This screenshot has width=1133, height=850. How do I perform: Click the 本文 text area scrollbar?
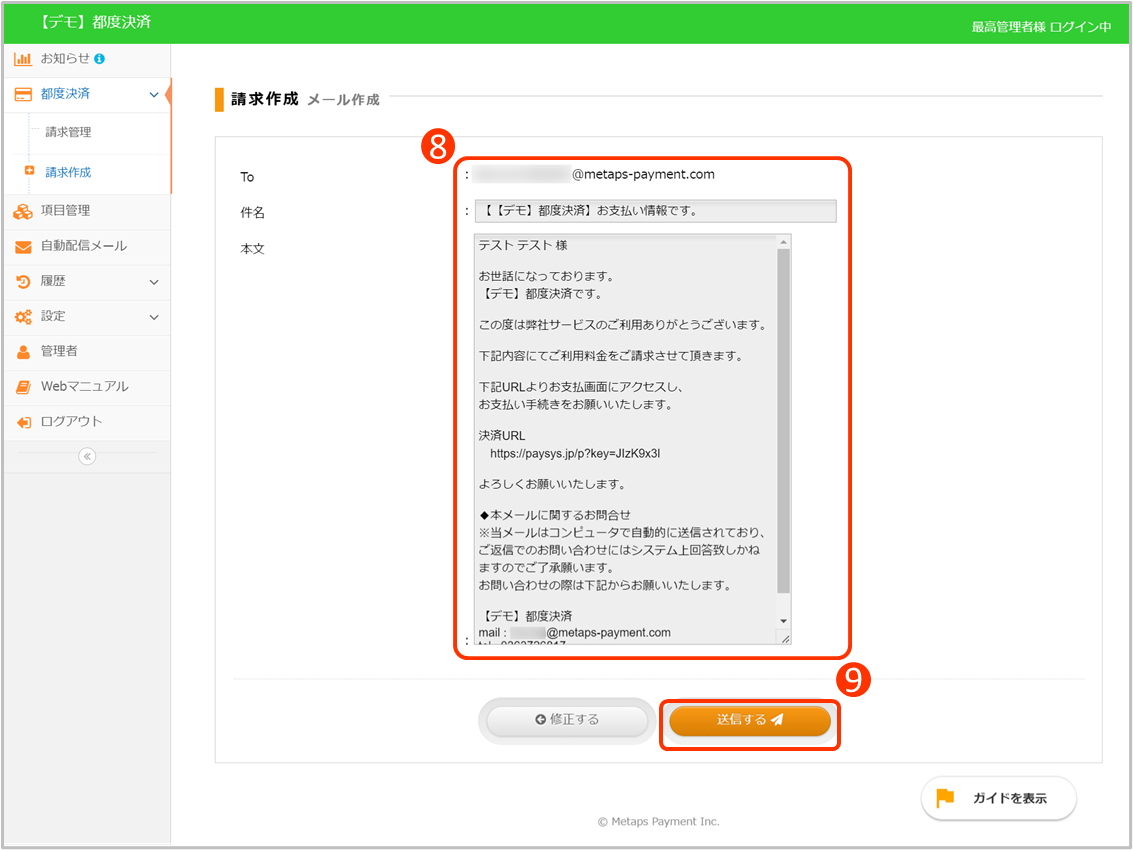783,420
